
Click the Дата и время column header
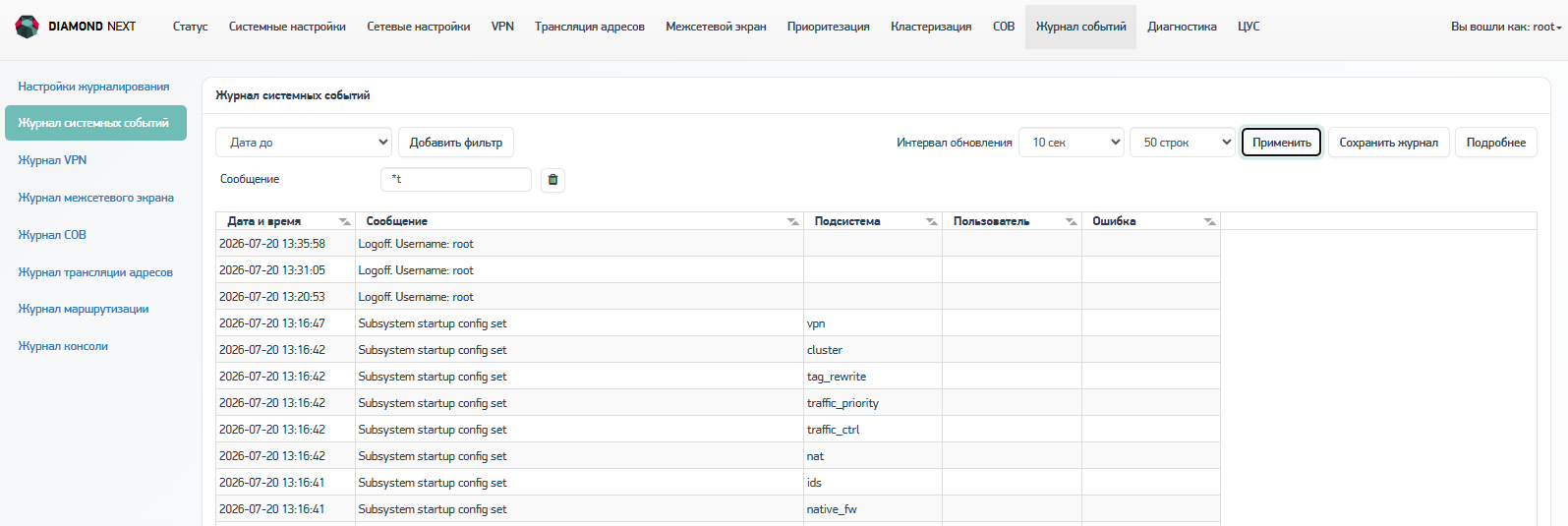click(x=285, y=221)
